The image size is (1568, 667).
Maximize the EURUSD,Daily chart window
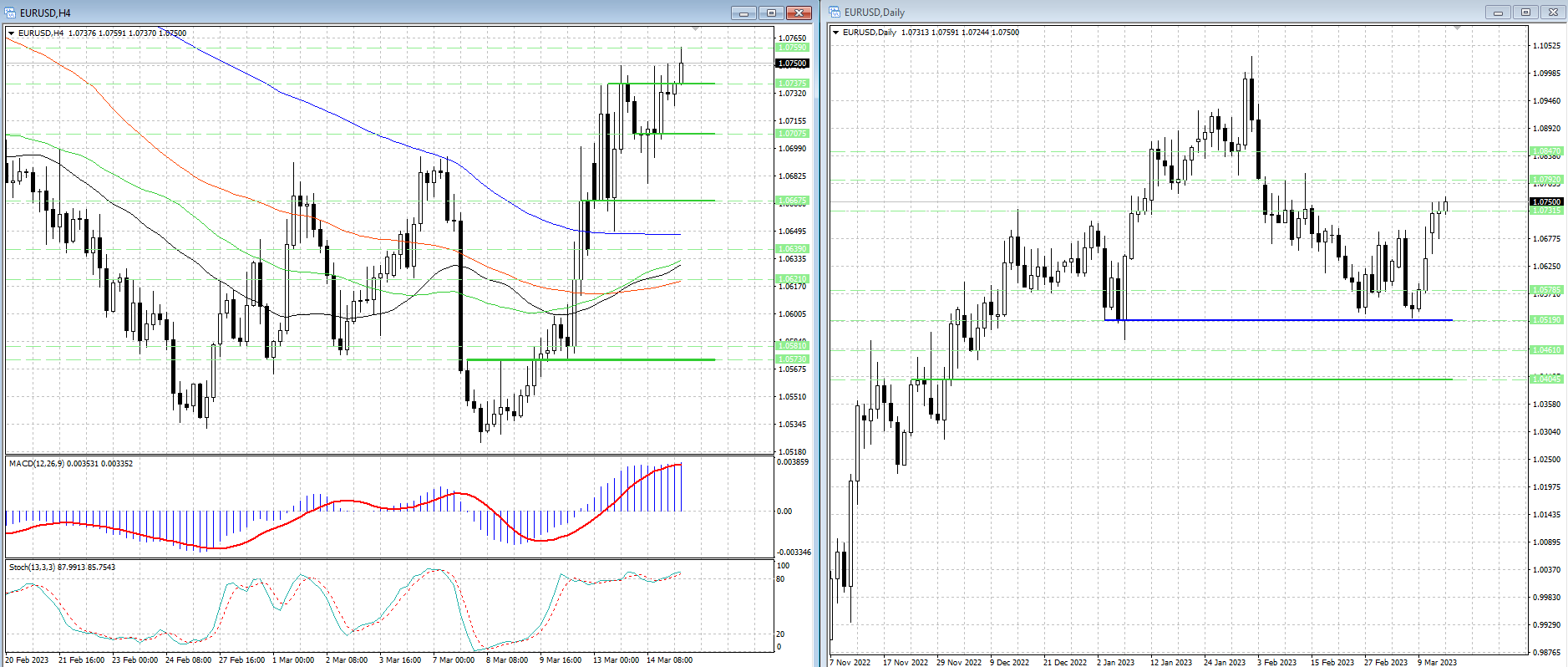point(1525,12)
